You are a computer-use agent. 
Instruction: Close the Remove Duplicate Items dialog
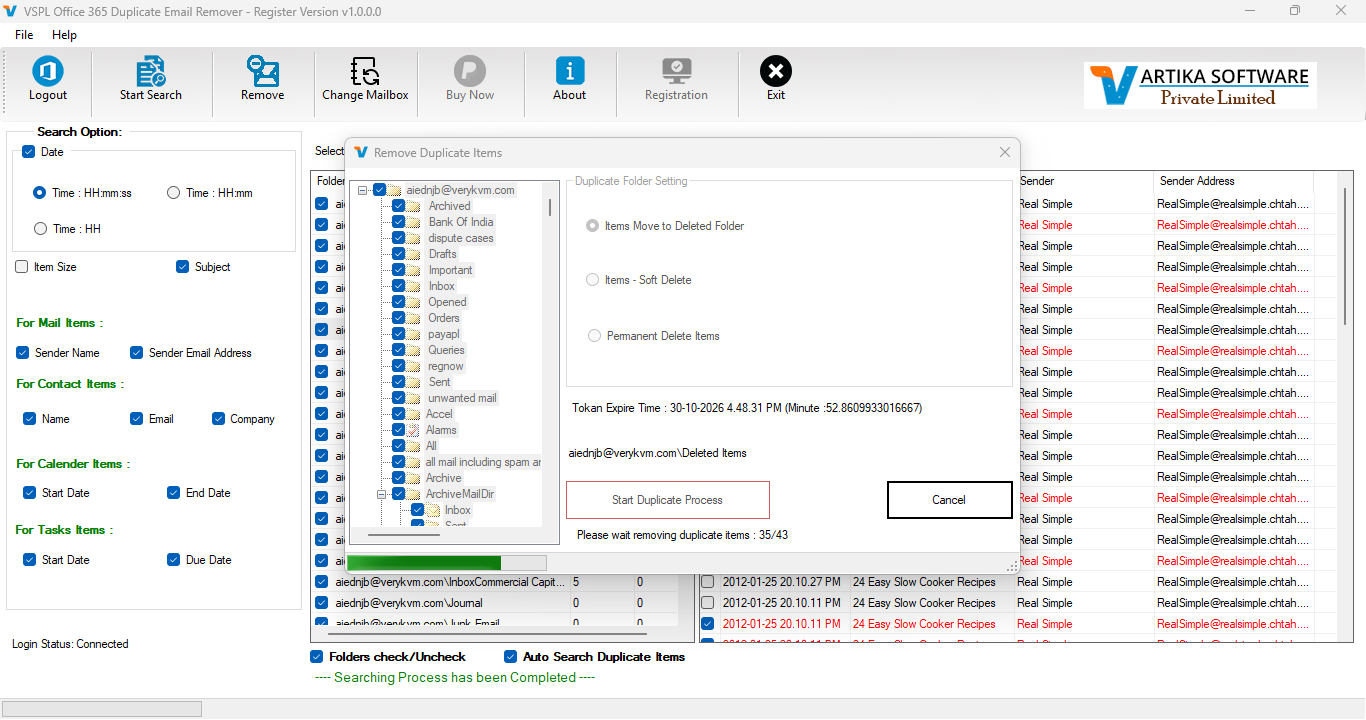pyautogui.click(x=1005, y=152)
